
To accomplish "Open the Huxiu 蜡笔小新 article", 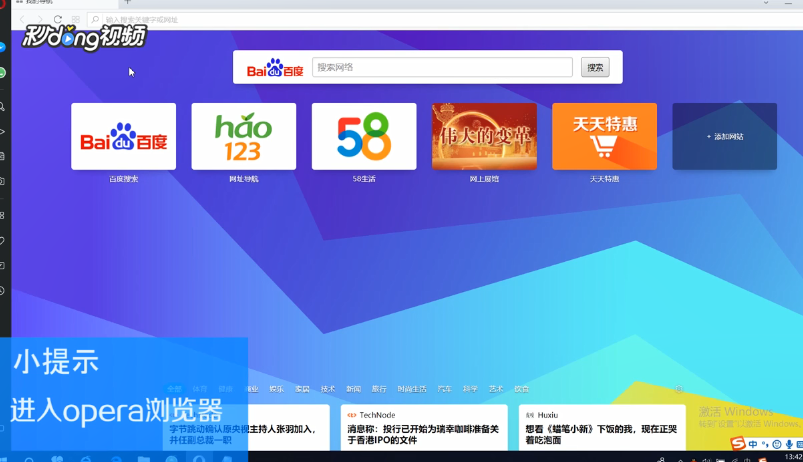I will (x=602, y=428).
